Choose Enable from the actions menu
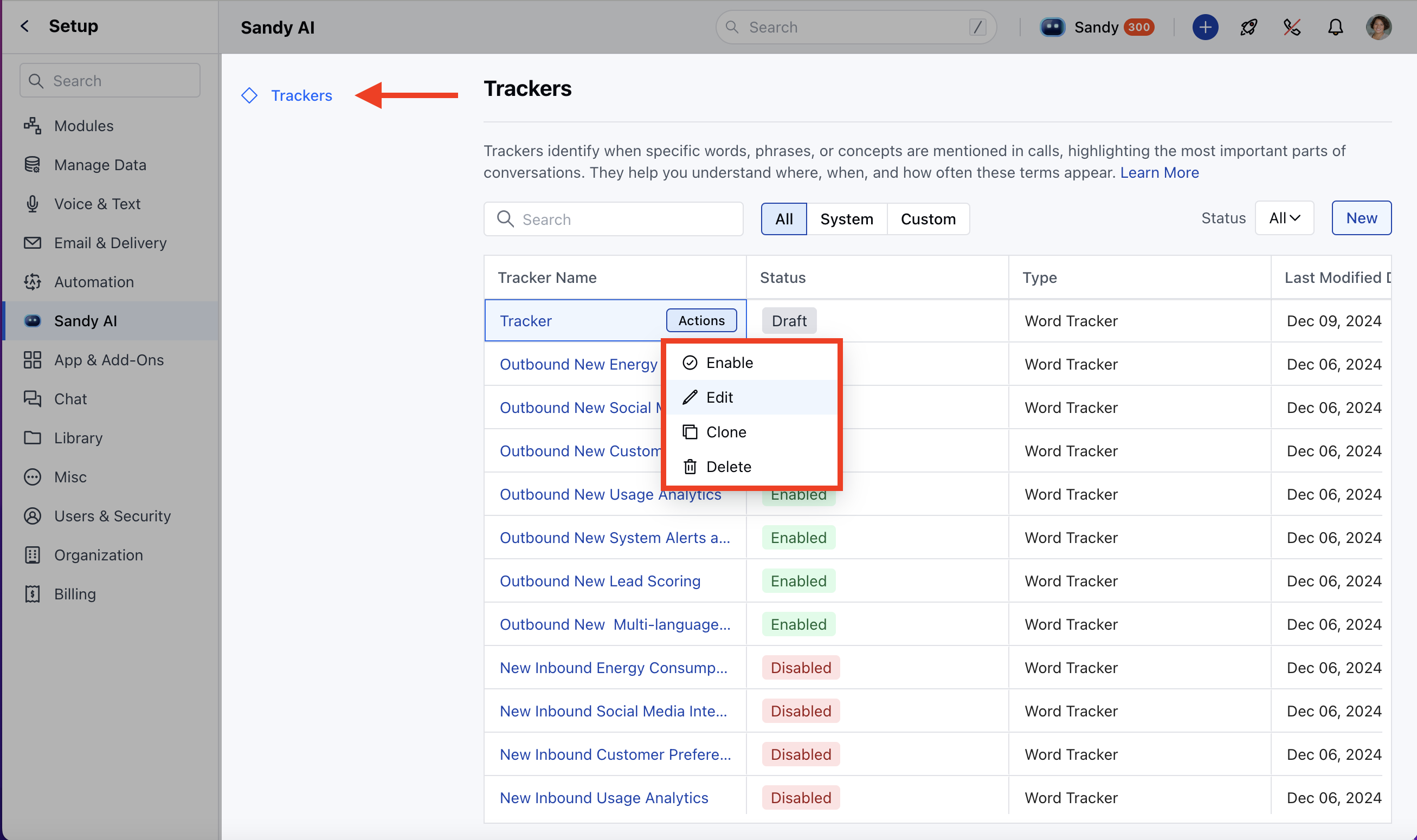Image resolution: width=1417 pixels, height=840 pixels. click(x=729, y=362)
